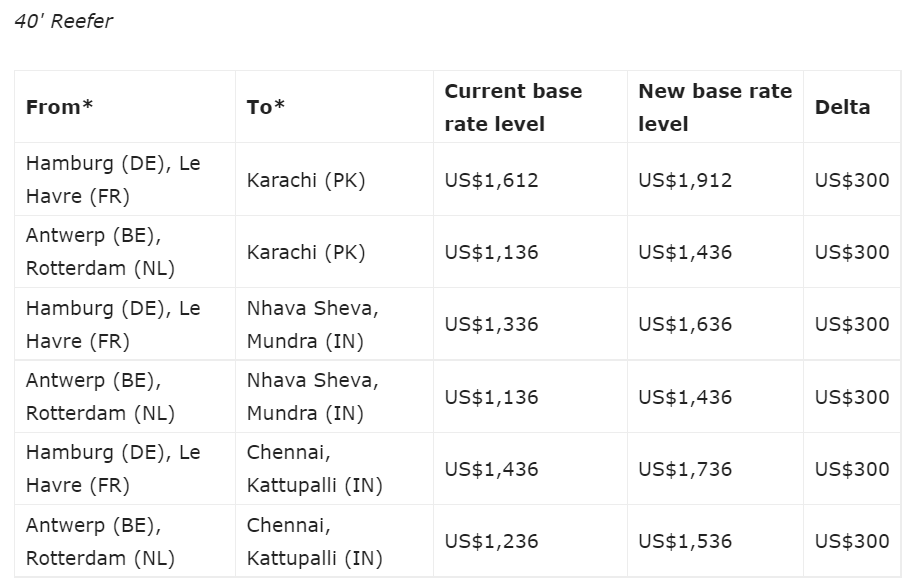Select the US$1,336 current base rate
Viewport: 921px width, 578px height.
click(x=491, y=324)
